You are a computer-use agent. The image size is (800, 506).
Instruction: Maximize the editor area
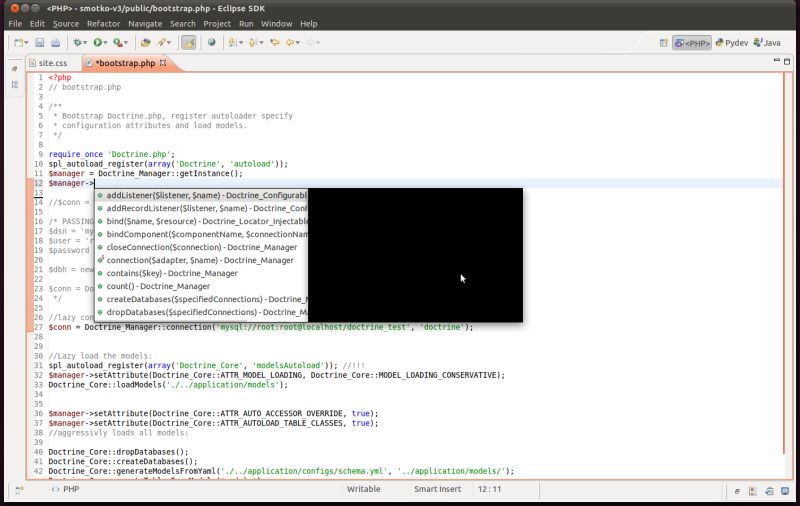tap(787, 61)
